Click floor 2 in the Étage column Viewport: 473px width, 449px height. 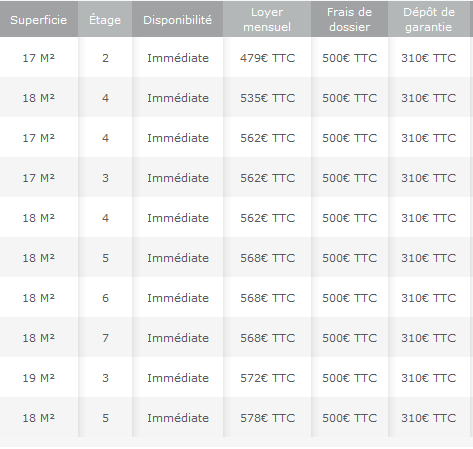tap(105, 58)
